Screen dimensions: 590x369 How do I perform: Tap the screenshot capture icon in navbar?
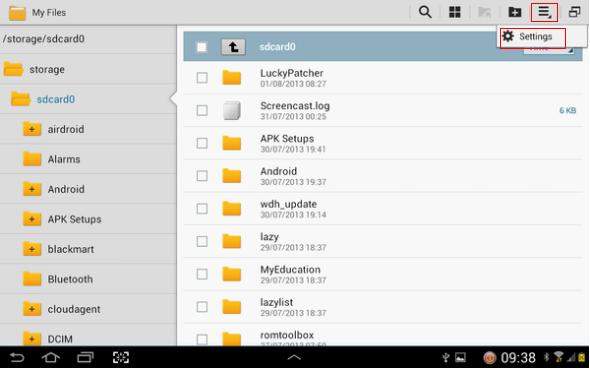click(121, 357)
